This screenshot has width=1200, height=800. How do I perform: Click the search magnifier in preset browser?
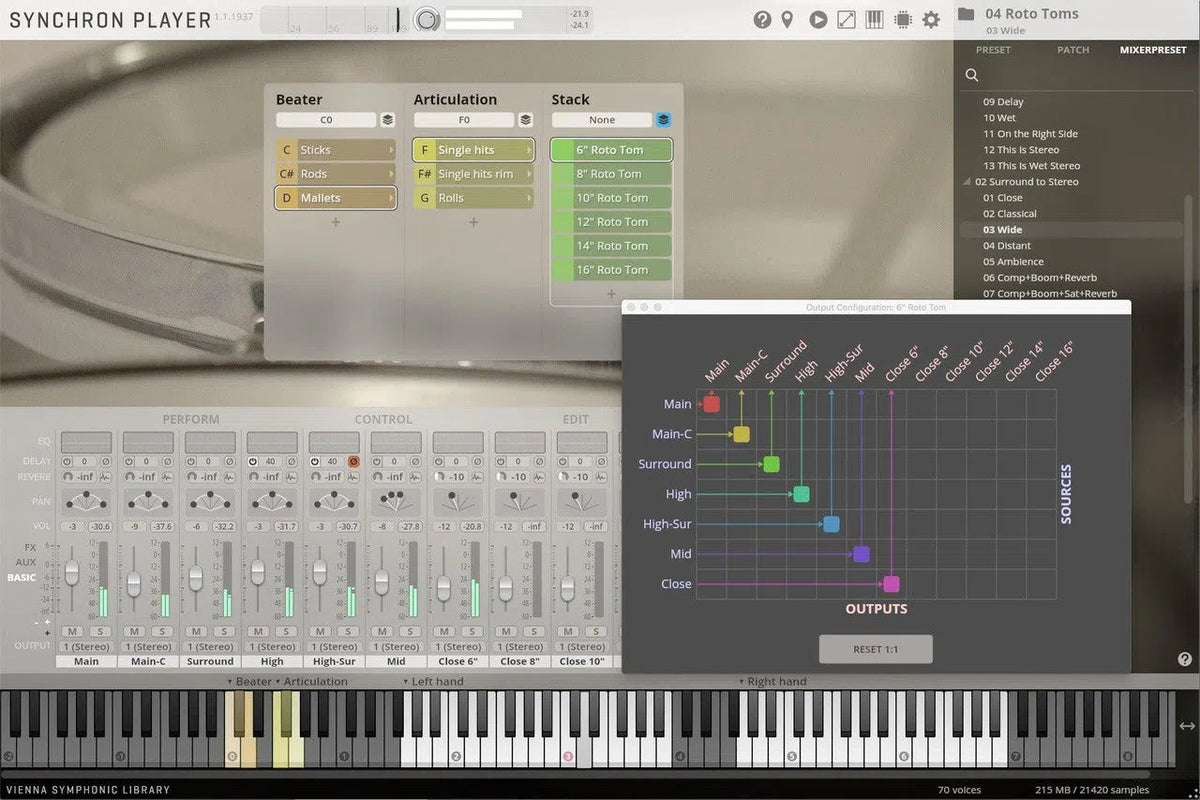pos(972,75)
